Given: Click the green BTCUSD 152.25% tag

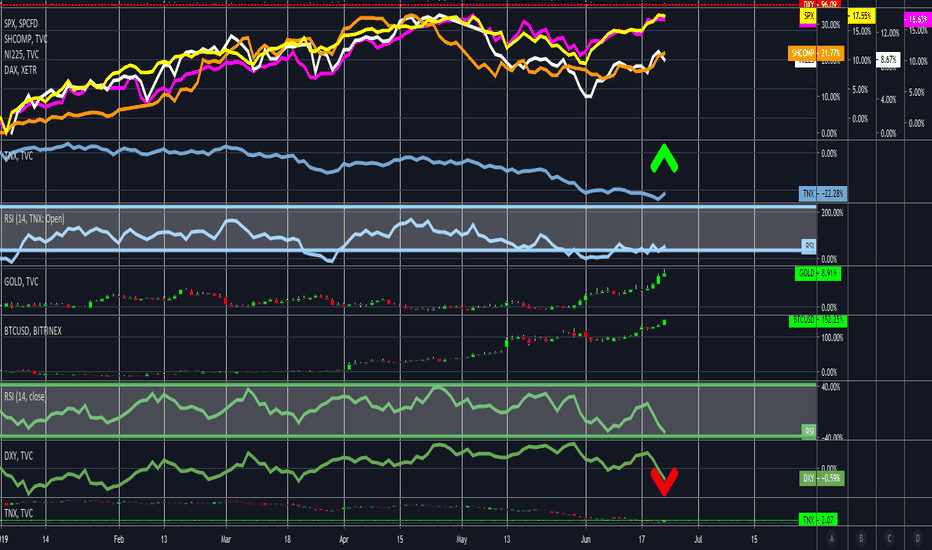Looking at the screenshot, I should (x=818, y=320).
